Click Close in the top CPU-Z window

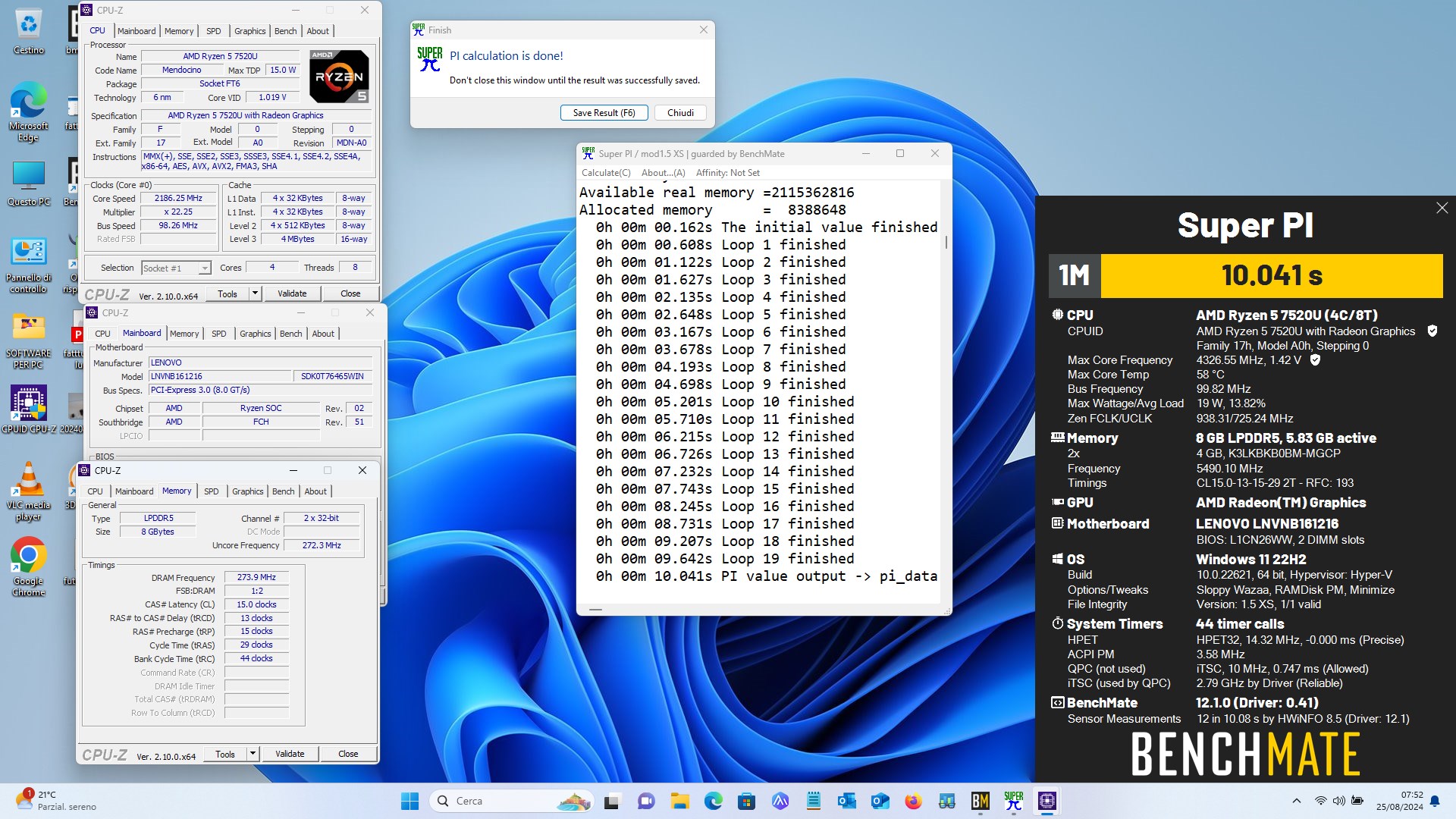tap(350, 293)
